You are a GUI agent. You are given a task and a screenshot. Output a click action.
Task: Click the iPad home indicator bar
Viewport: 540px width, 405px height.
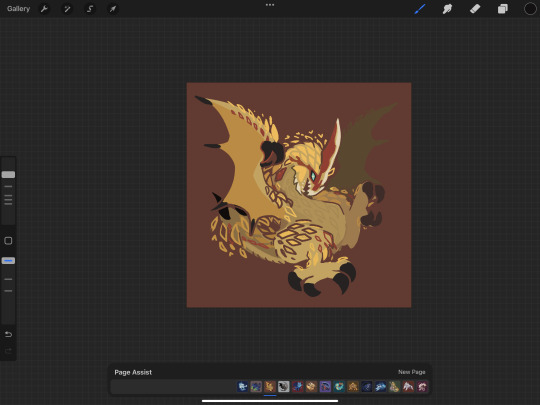[x=270, y=401]
